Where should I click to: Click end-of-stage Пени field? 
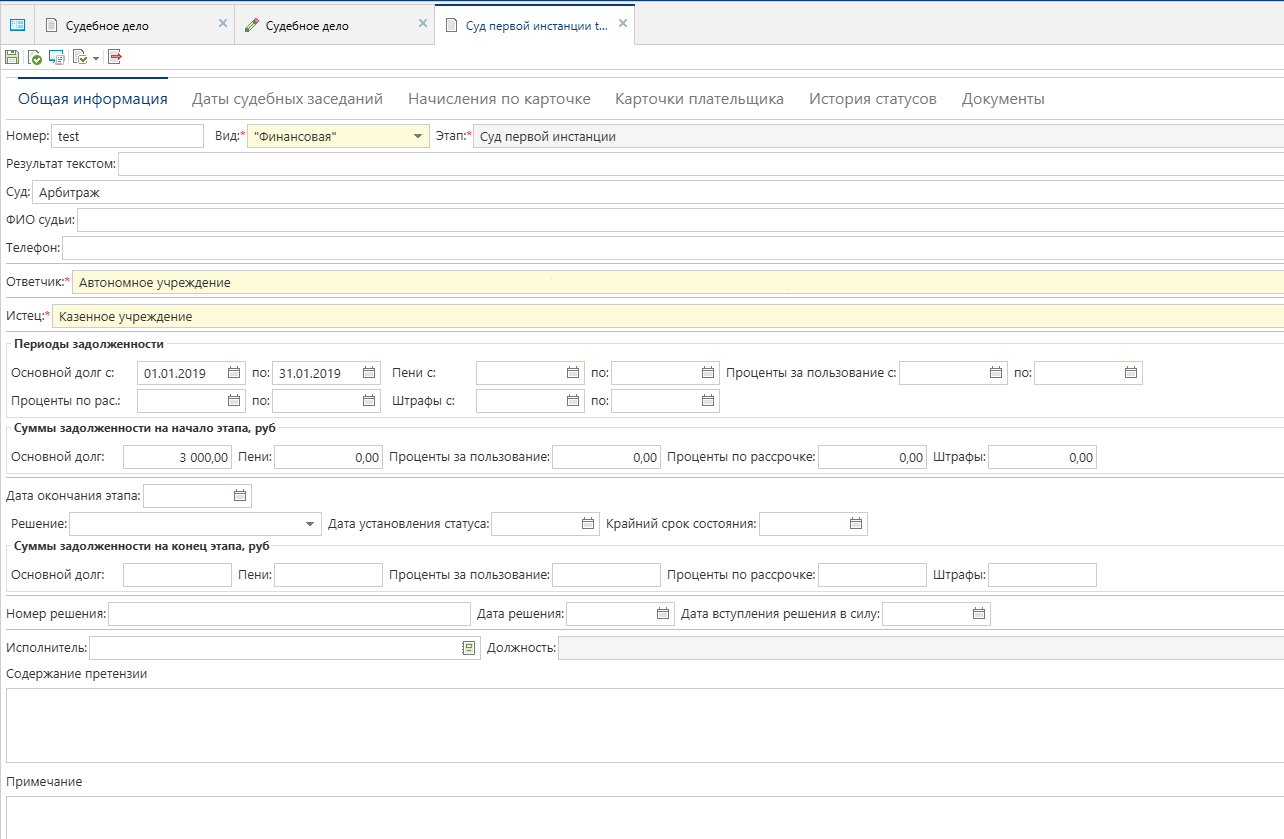point(329,575)
